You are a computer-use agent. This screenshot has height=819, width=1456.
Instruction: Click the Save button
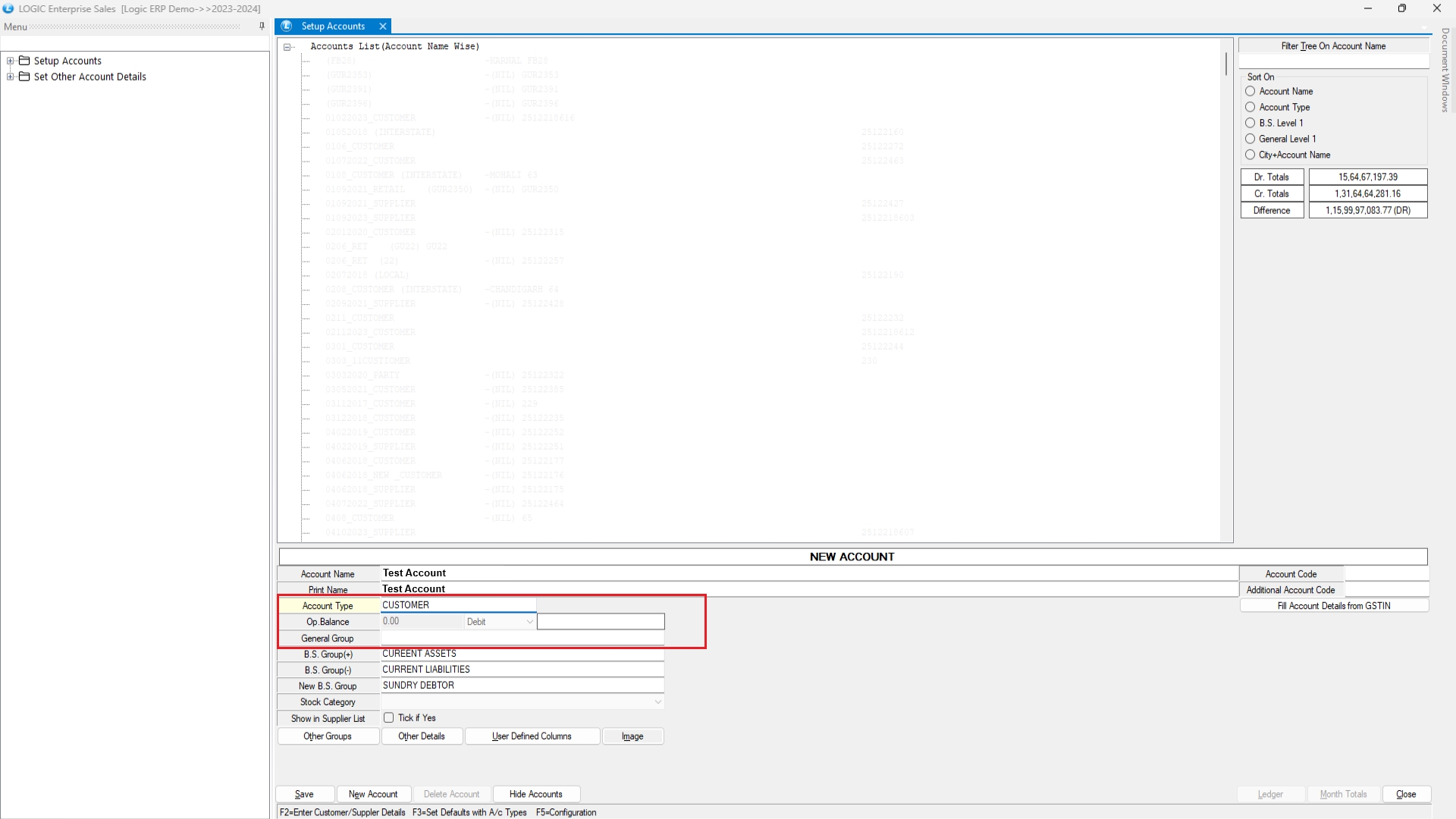pos(304,794)
